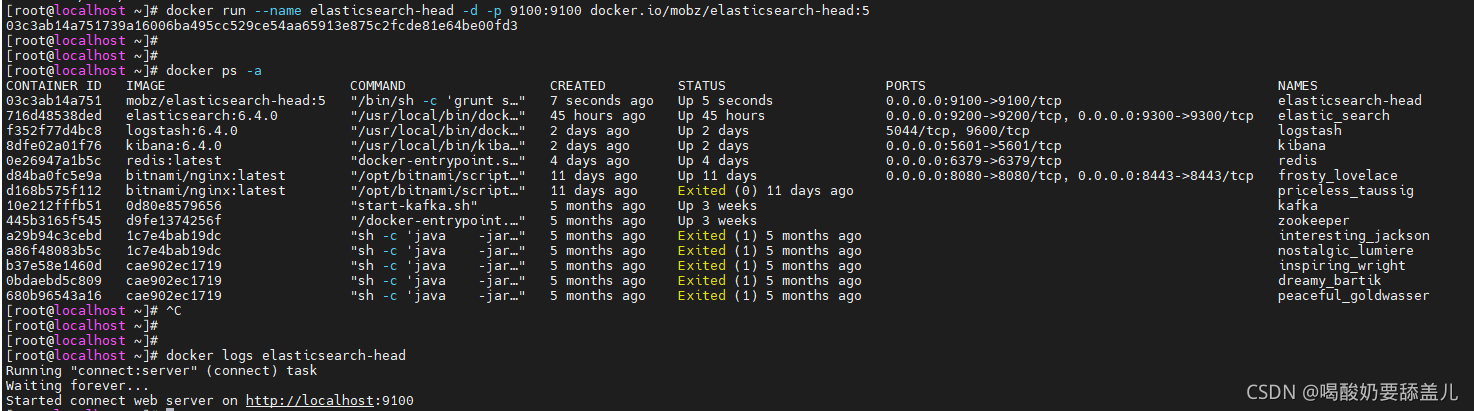Click port mapping 0.0.0.0:9100->9100/tcp
Image resolution: width=1474 pixels, height=411 pixels.
(974, 101)
